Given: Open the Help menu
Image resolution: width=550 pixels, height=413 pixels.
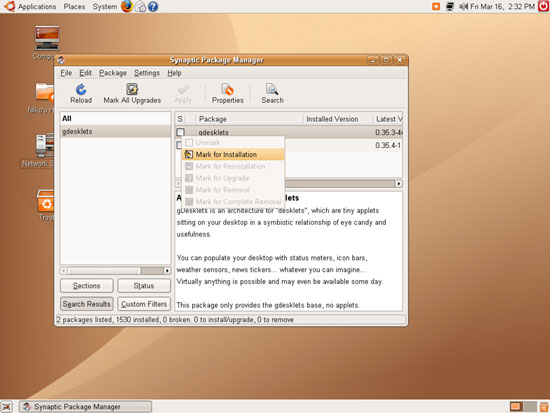Looking at the screenshot, I should click(174, 73).
